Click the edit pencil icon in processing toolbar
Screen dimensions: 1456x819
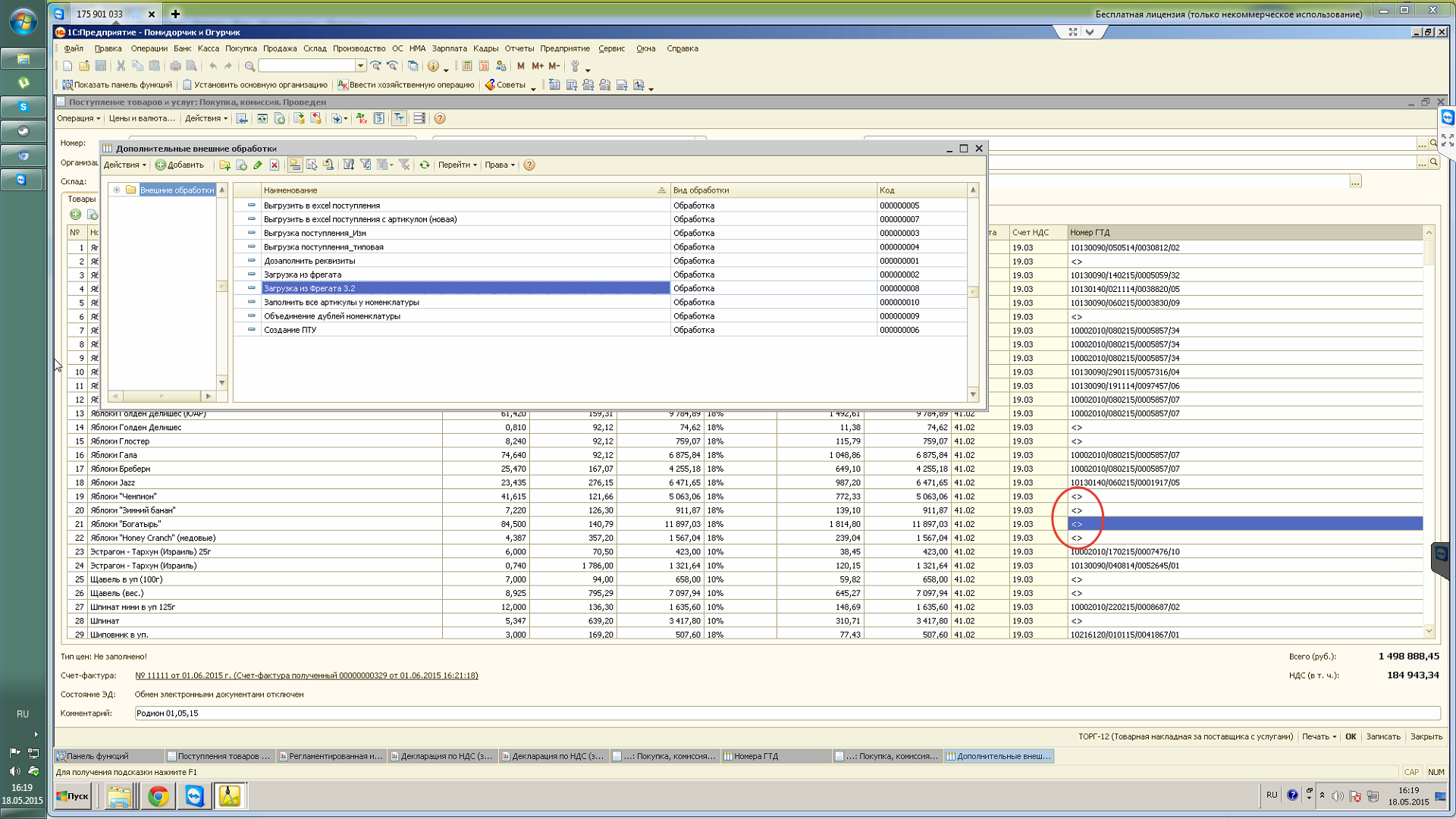tap(258, 165)
